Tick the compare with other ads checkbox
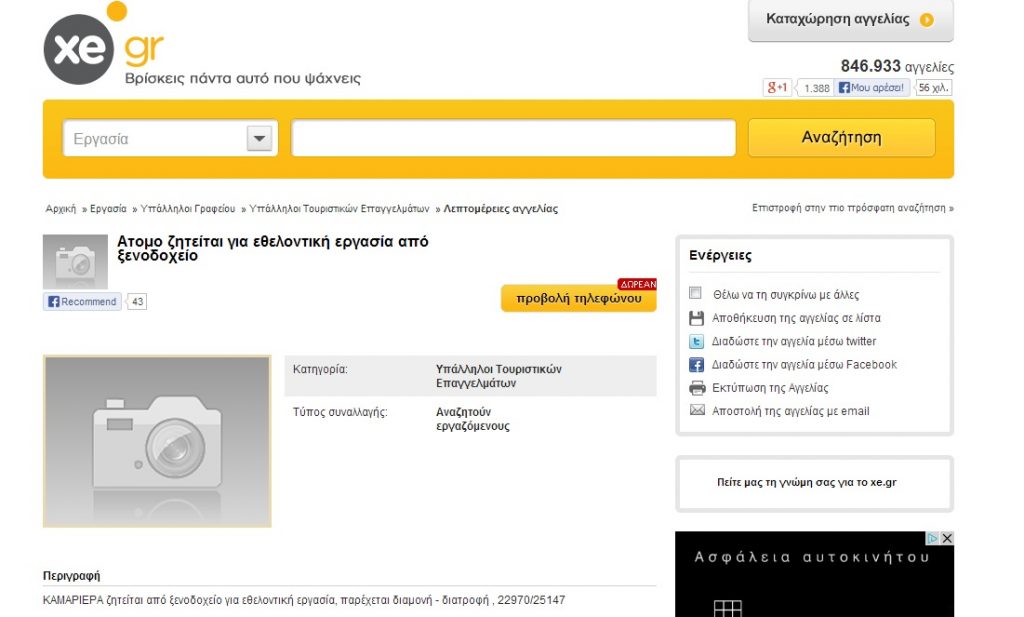The image size is (1024, 617). [x=696, y=294]
